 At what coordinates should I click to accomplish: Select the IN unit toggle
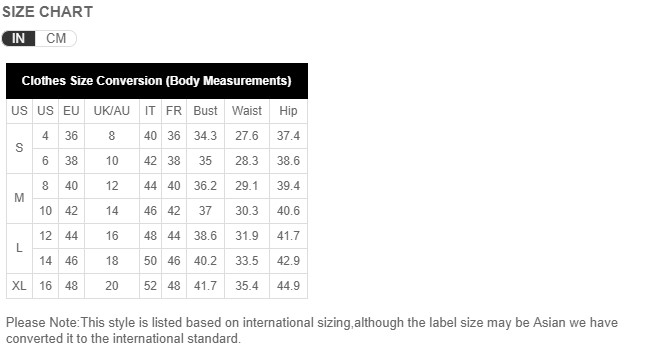18,39
